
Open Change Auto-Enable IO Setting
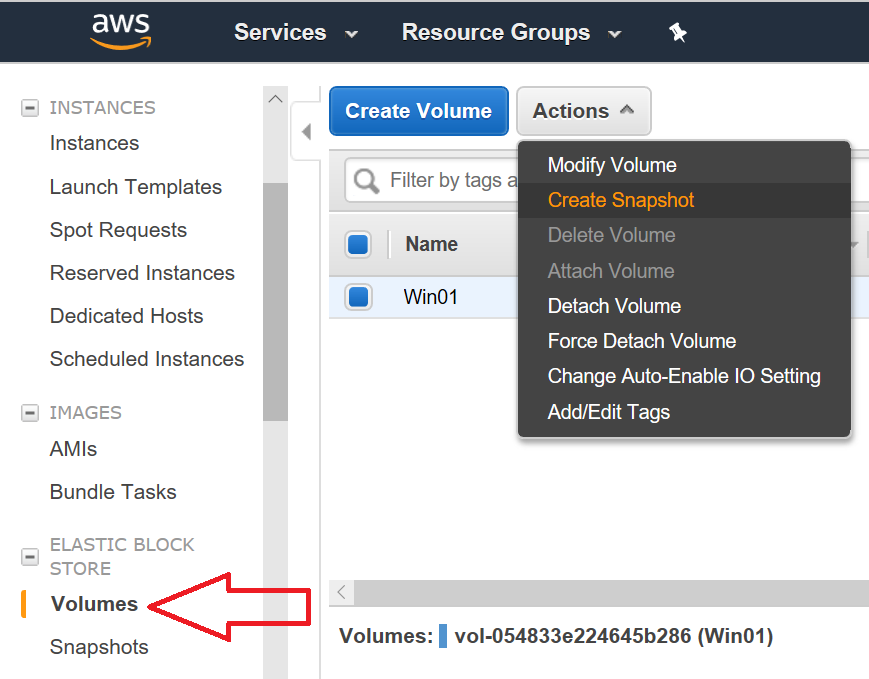pos(684,376)
